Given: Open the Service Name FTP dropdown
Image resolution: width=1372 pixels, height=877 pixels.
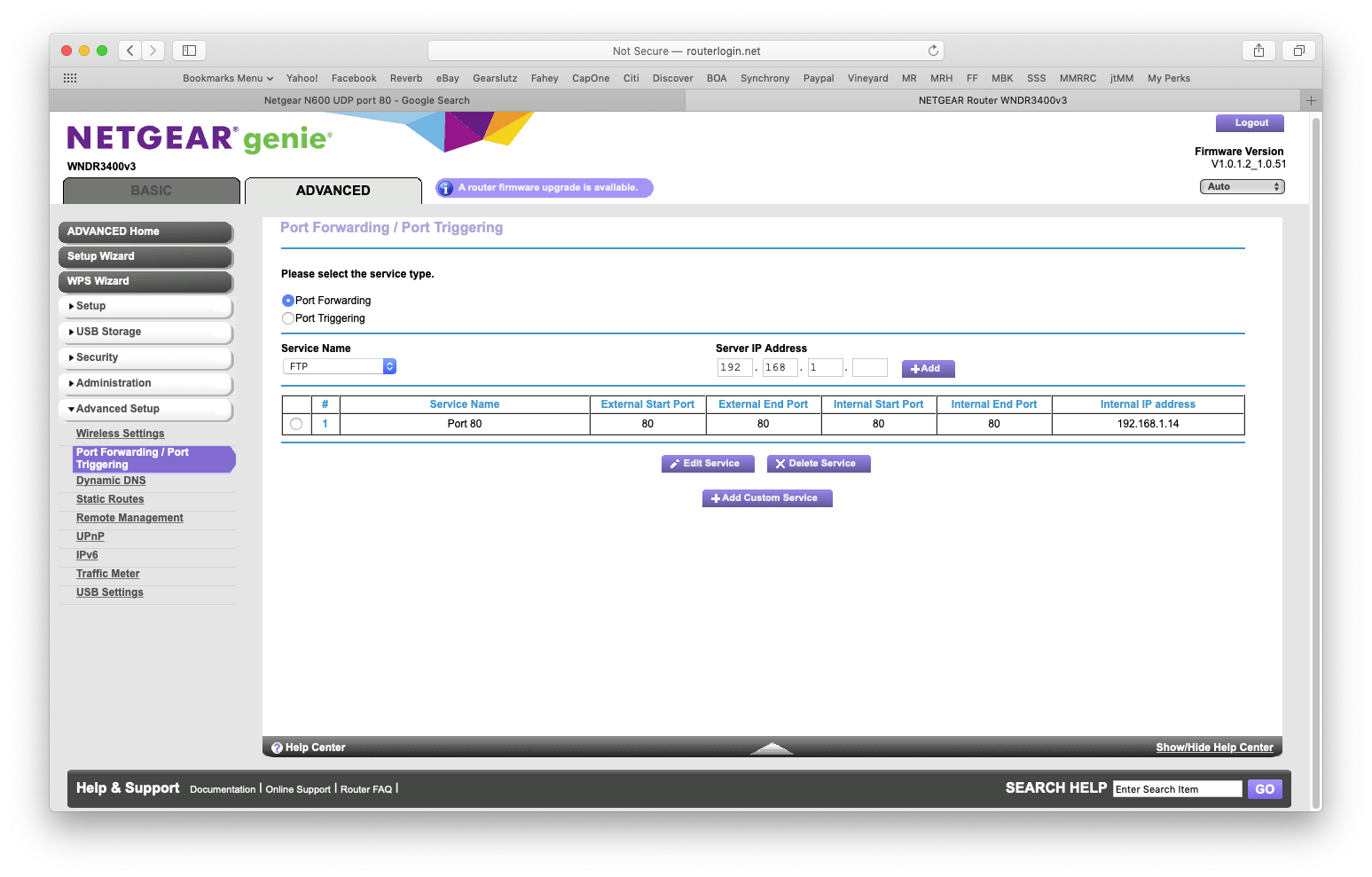Looking at the screenshot, I should coord(340,366).
